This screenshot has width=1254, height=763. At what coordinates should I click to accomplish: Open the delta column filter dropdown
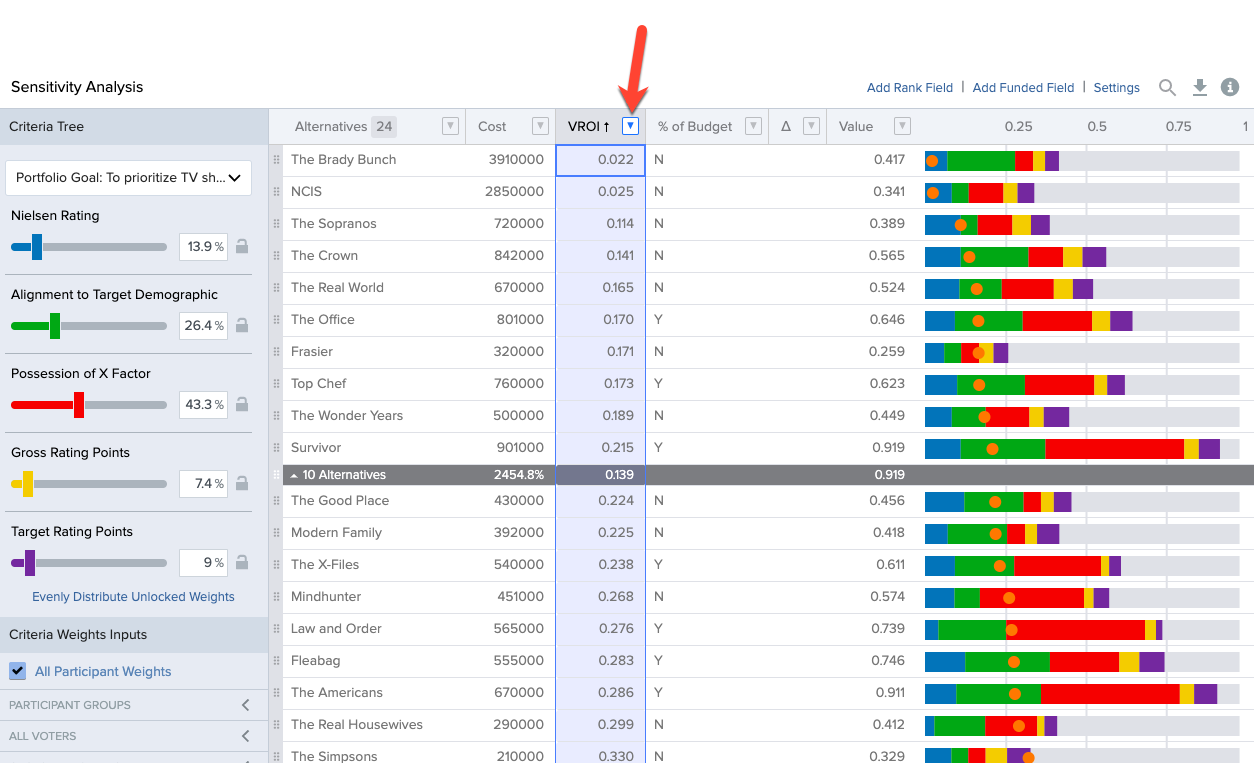pyautogui.click(x=812, y=126)
